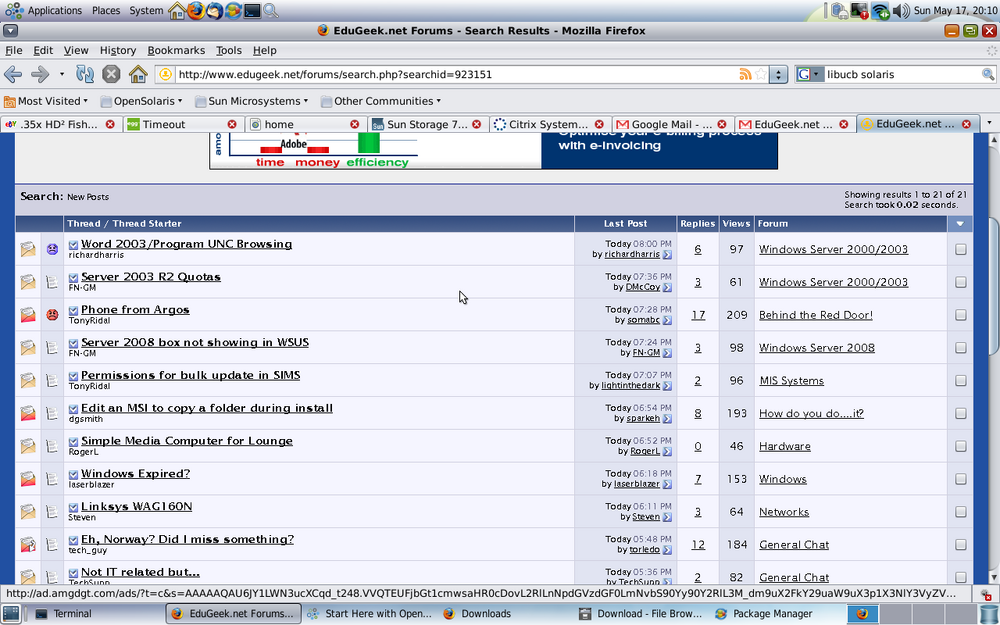Go back with the browser Back arrow

(13, 74)
